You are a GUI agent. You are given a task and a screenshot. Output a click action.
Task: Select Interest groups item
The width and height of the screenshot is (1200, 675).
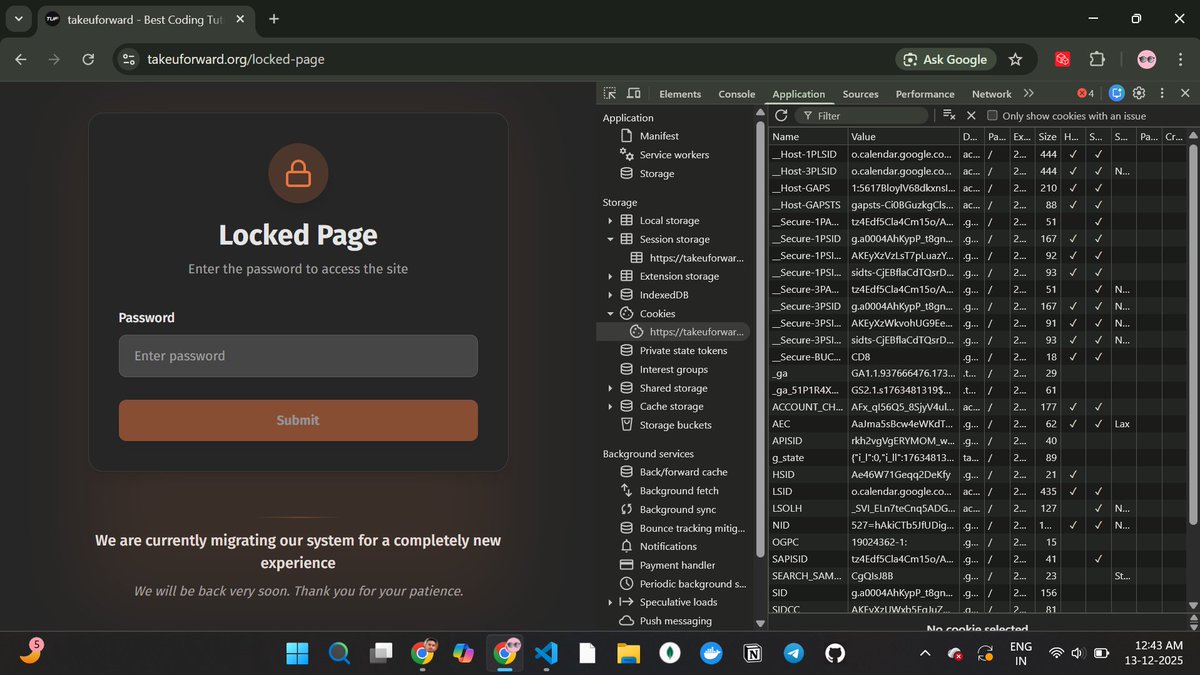coord(673,369)
